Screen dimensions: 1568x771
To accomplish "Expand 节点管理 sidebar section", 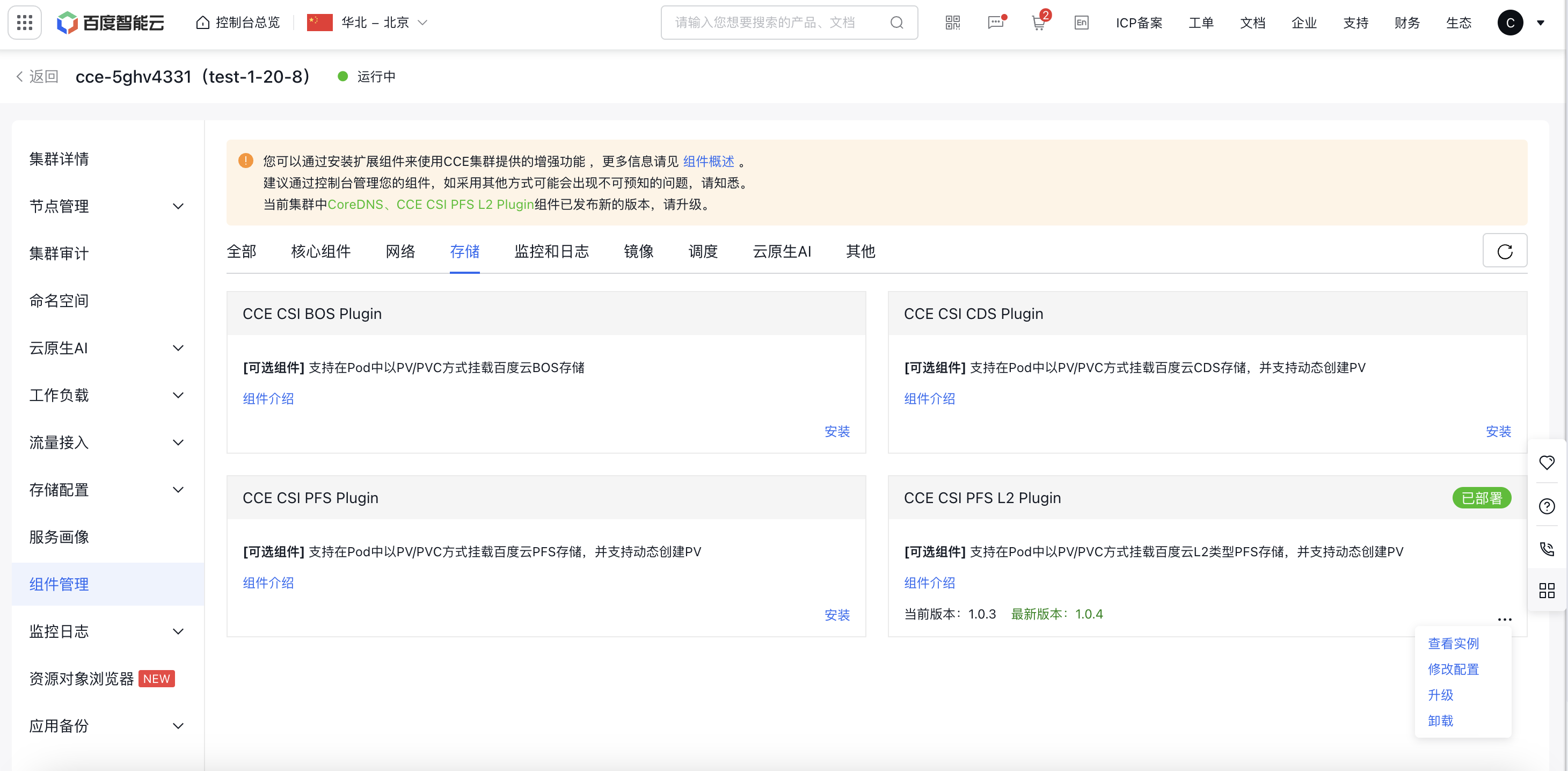I will point(108,206).
